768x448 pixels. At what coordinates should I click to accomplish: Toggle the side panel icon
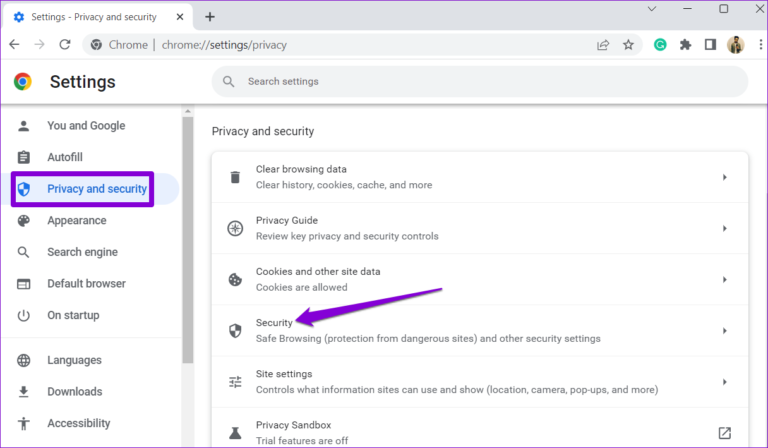710,45
